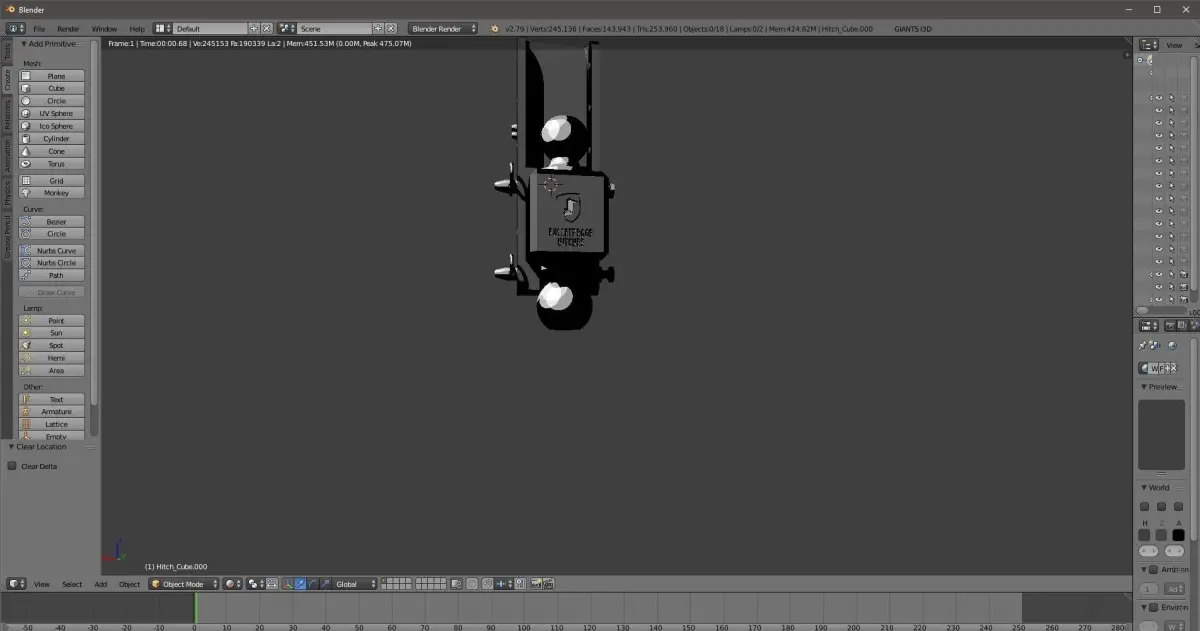Open the Help menu

[137, 29]
